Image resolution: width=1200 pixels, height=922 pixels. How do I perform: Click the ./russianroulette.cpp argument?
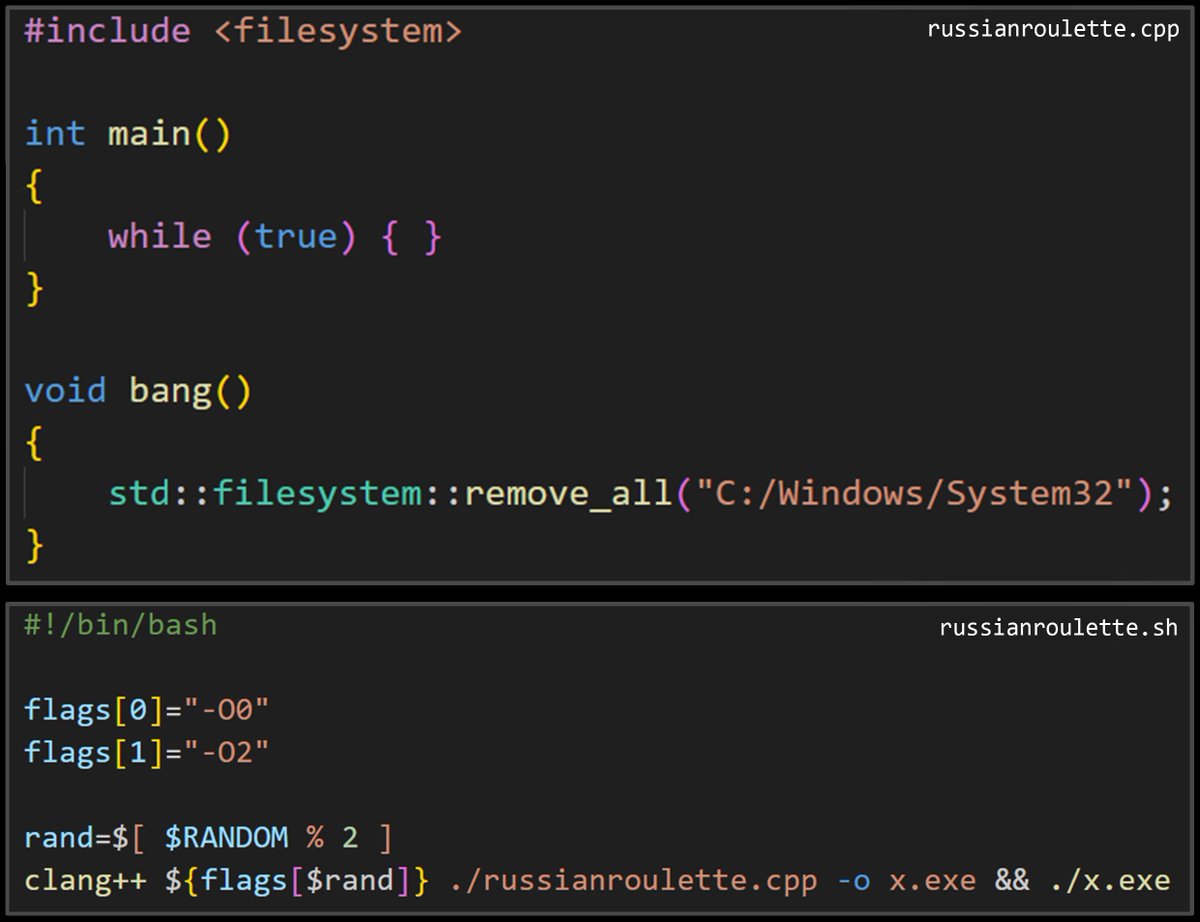[634, 881]
